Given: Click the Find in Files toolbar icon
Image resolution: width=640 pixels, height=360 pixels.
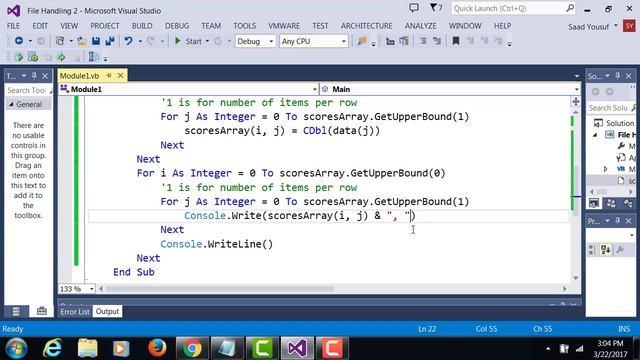Looking at the screenshot, I should tap(362, 41).
